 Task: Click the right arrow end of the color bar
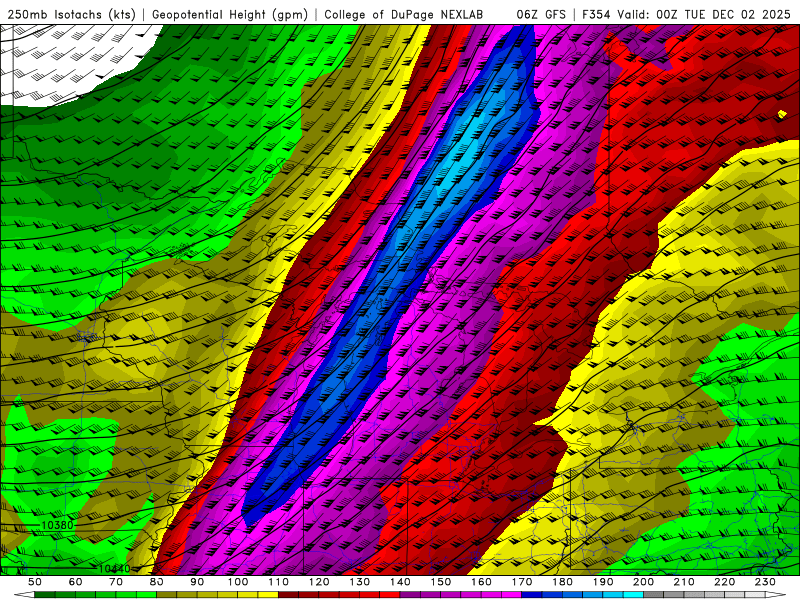point(776,595)
